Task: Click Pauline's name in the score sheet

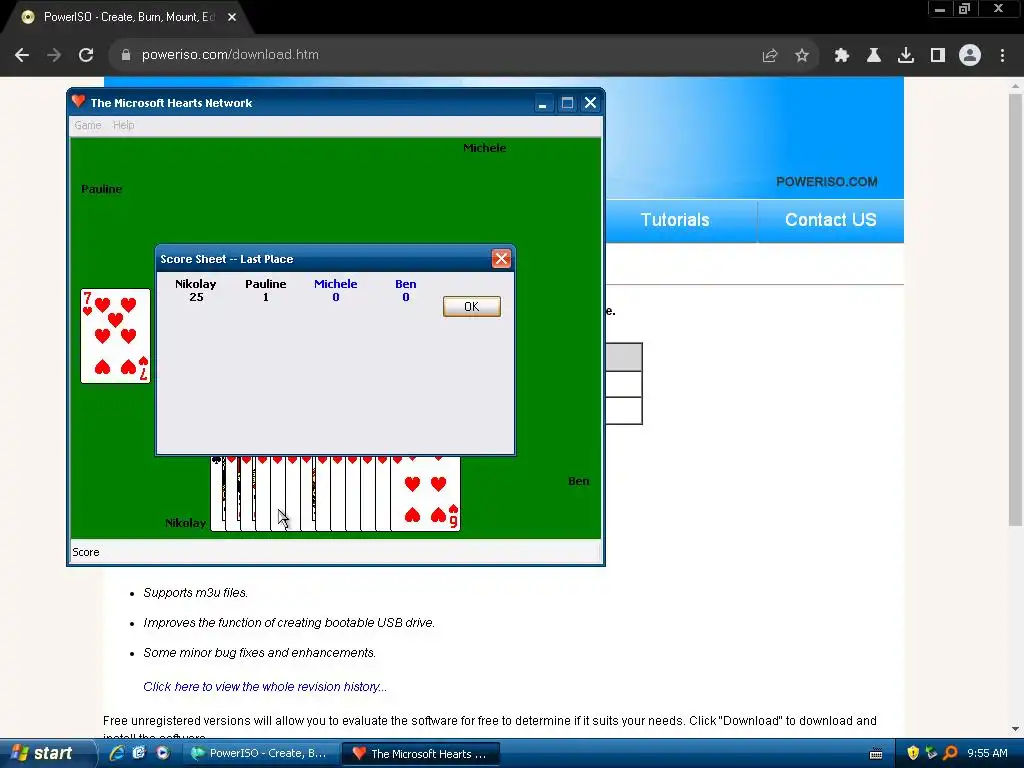Action: (x=266, y=284)
